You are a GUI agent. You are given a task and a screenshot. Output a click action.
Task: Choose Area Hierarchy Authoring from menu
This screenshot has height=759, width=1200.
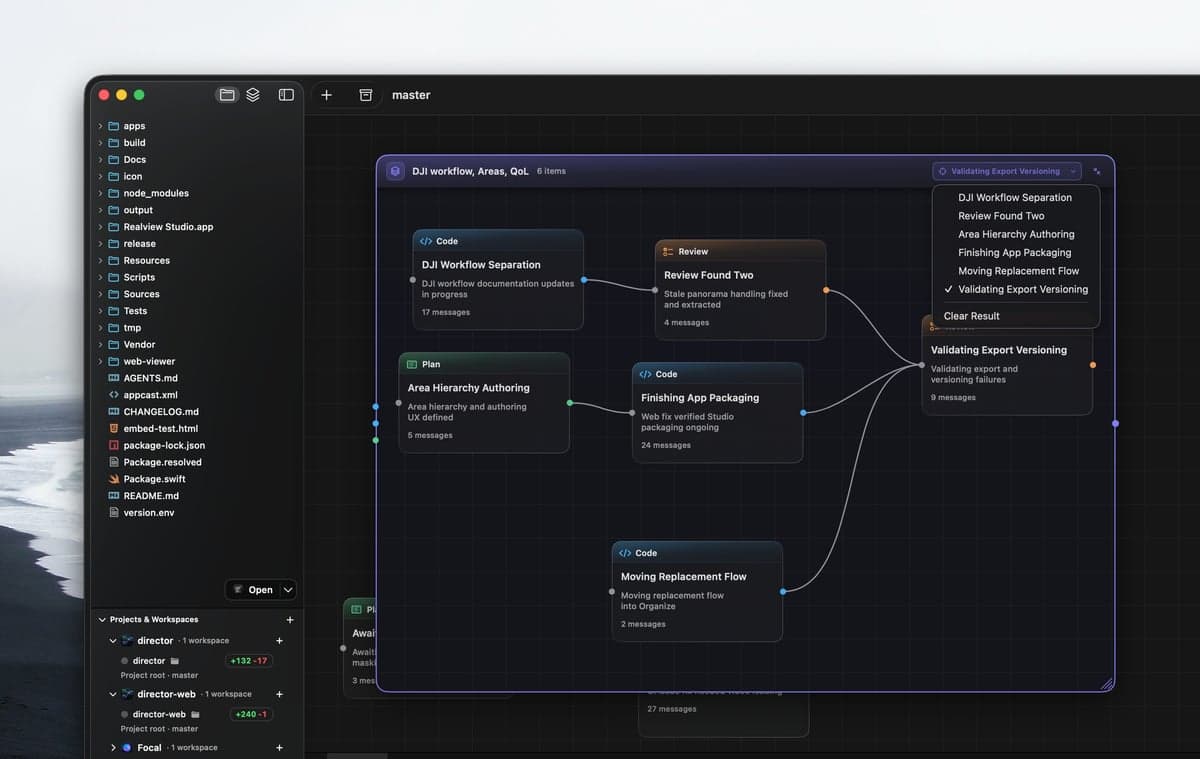point(1016,234)
